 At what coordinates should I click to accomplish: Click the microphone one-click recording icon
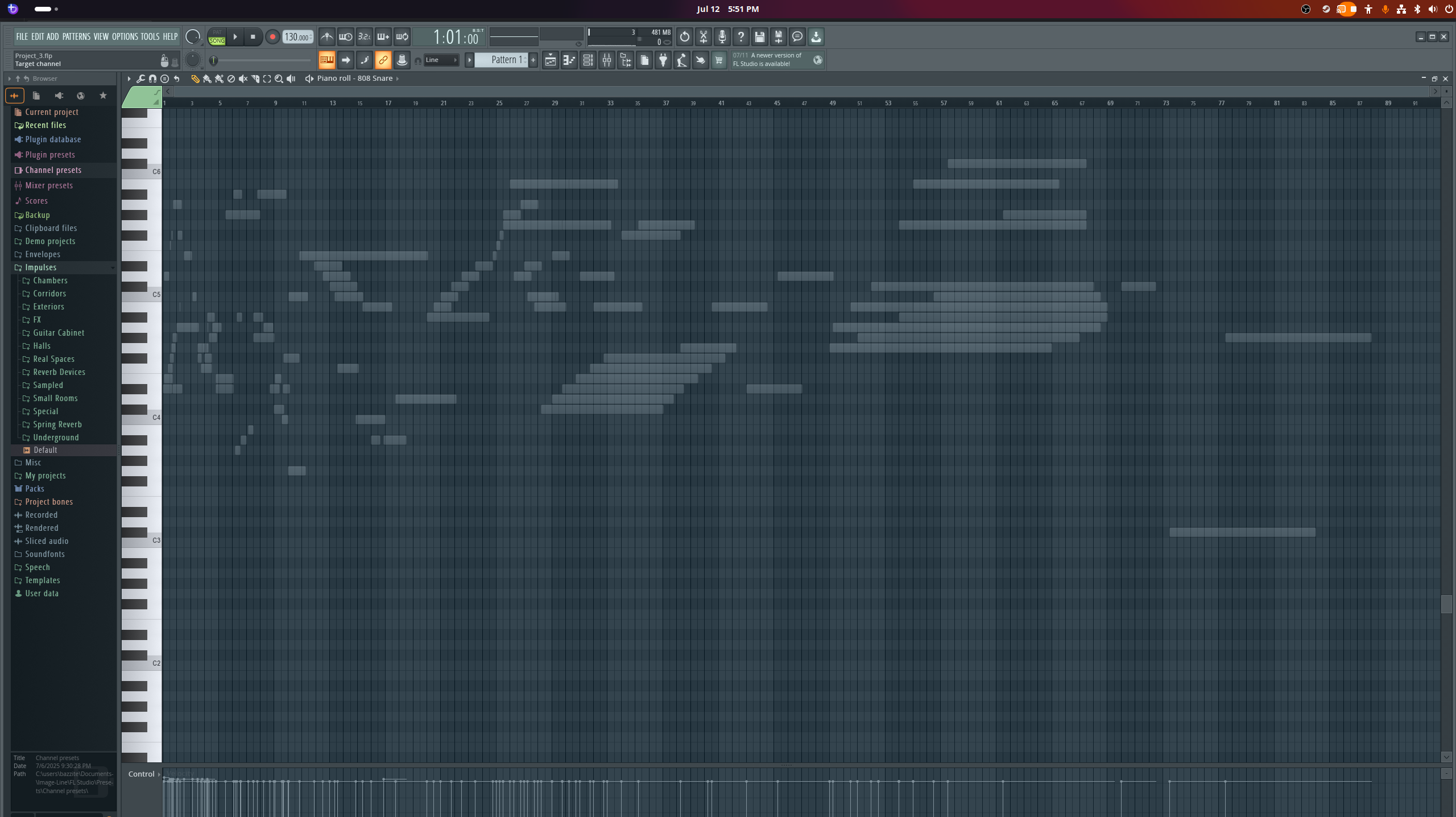[x=722, y=37]
